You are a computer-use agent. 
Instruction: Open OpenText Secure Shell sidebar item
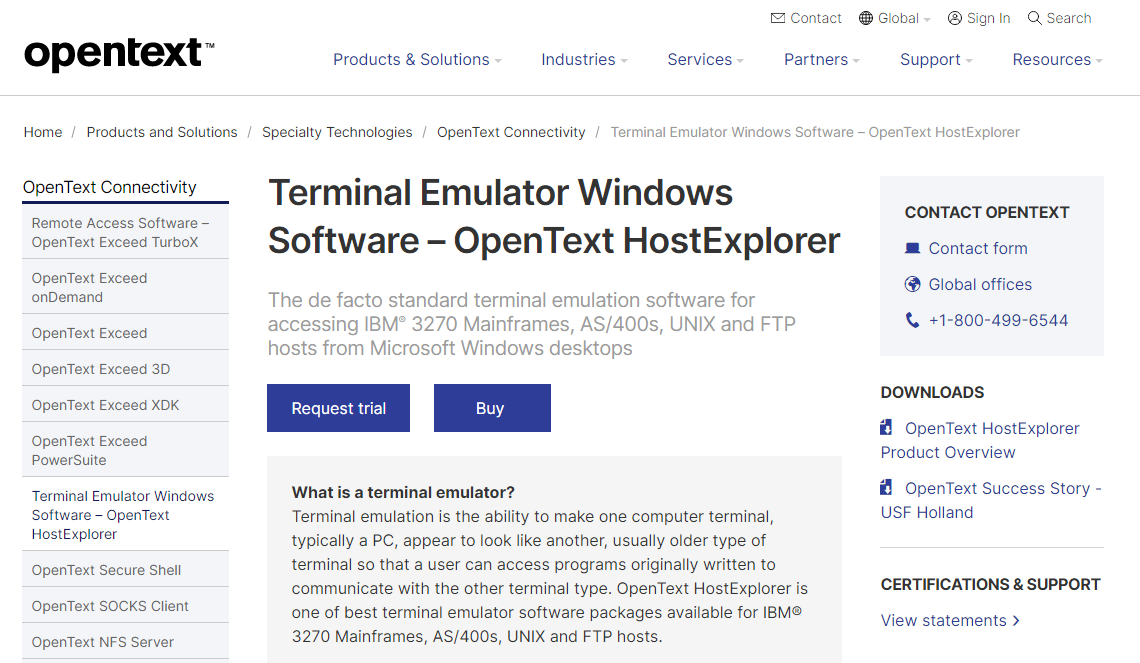(x=125, y=570)
